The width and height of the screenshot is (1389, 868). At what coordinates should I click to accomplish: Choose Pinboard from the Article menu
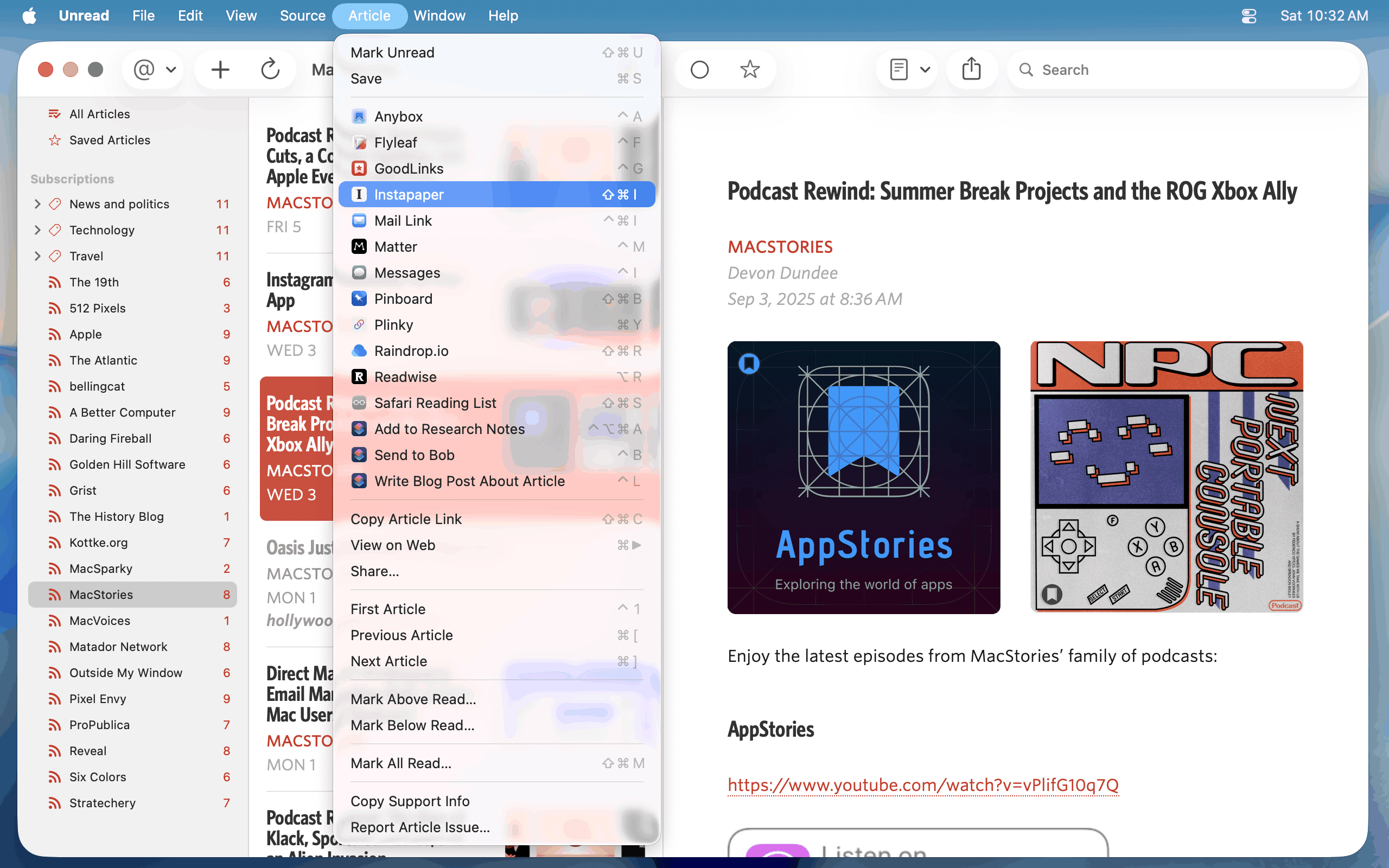tap(403, 298)
